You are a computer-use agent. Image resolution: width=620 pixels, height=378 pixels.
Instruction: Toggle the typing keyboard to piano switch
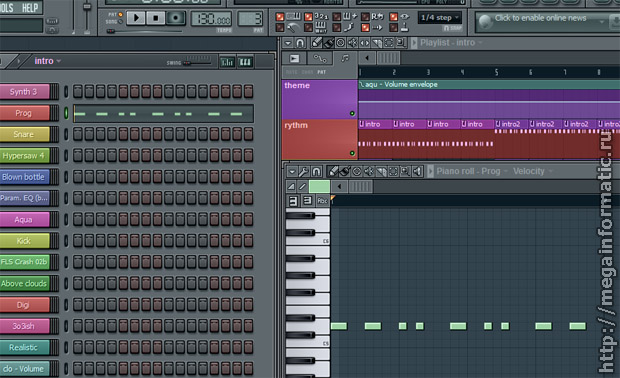pyautogui.click(x=280, y=17)
